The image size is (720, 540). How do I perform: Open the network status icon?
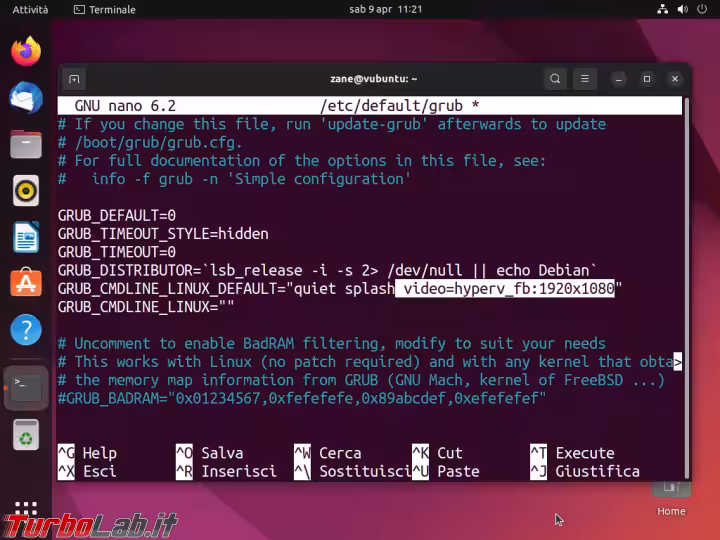coord(662,9)
